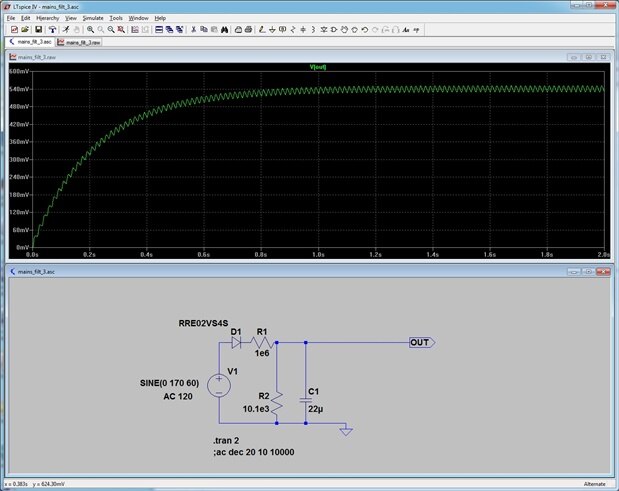
Task: Open the File menu
Action: coord(11,18)
